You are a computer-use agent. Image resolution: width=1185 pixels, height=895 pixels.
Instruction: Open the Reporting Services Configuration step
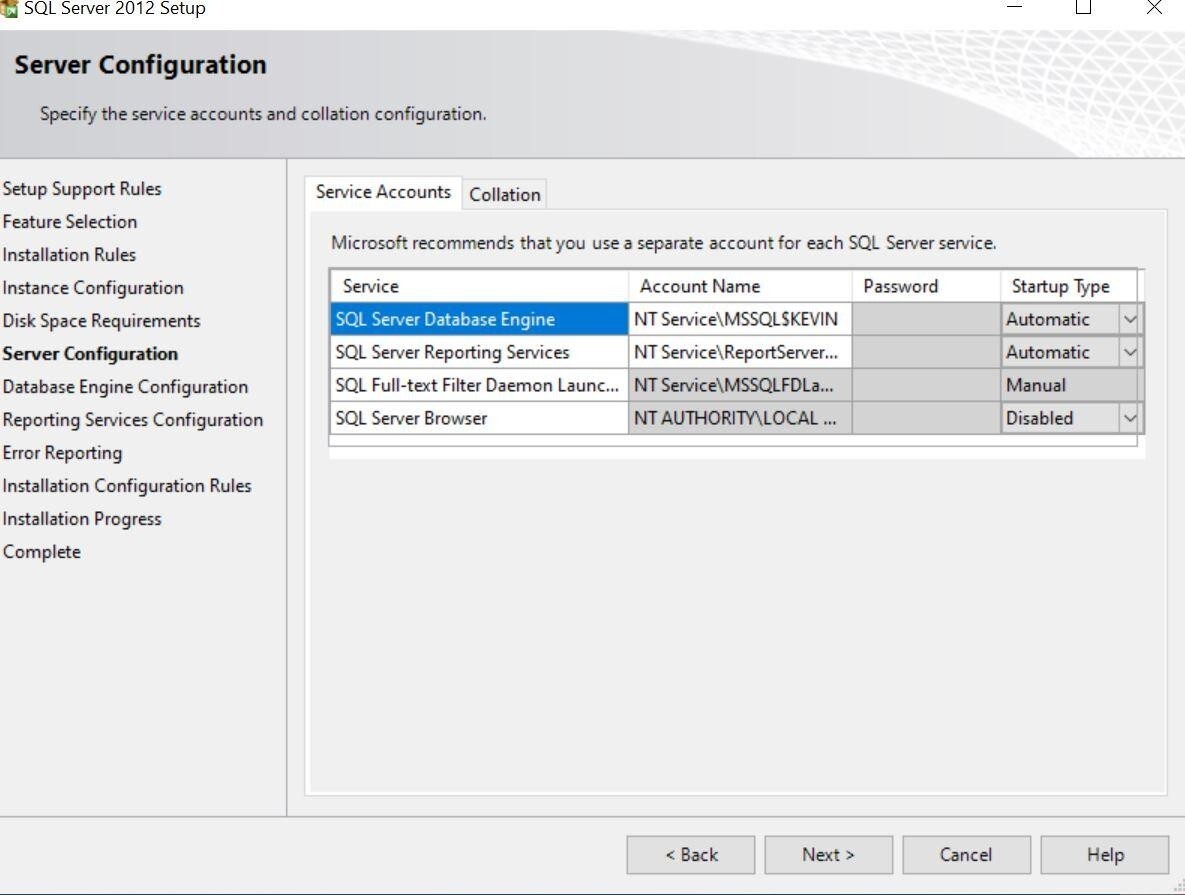(134, 419)
